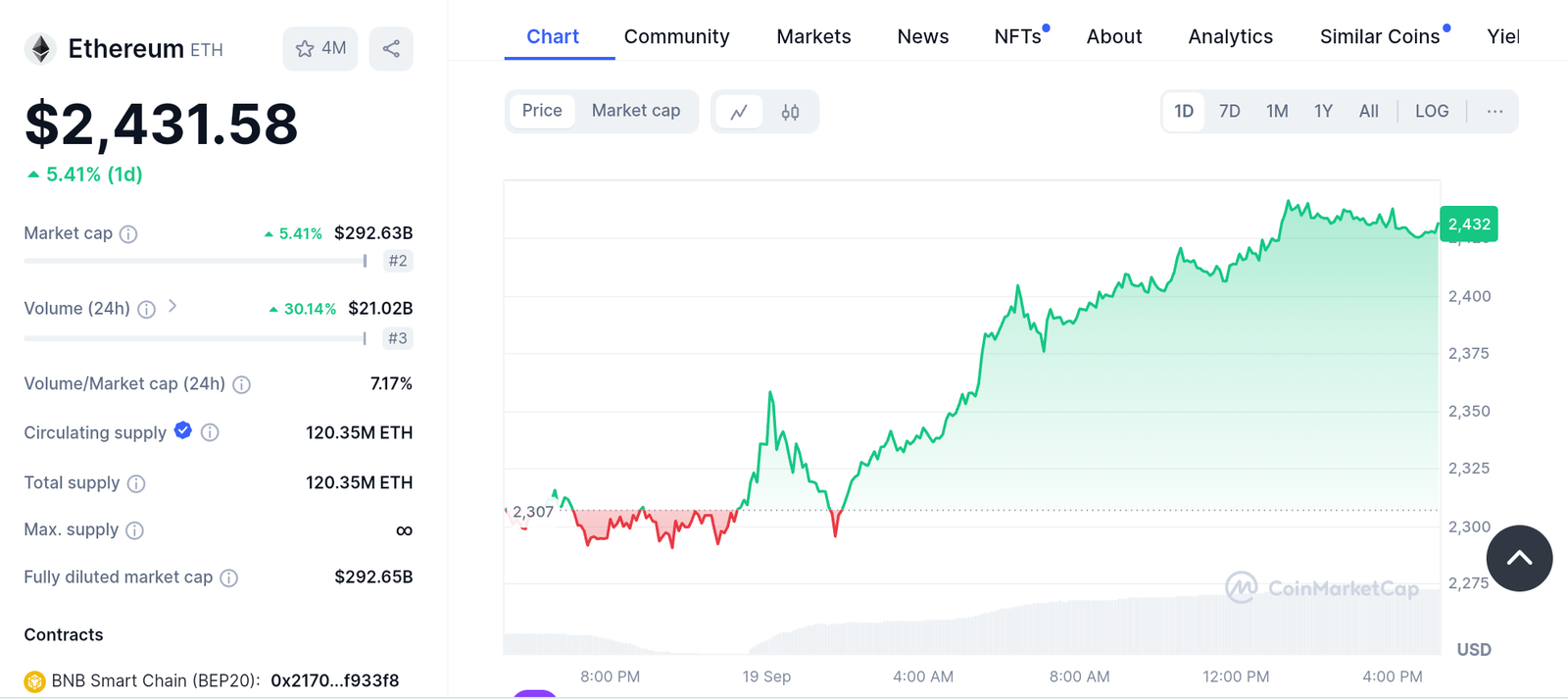The width and height of the screenshot is (1568, 700).
Task: Open the Markets tab
Action: (x=813, y=37)
